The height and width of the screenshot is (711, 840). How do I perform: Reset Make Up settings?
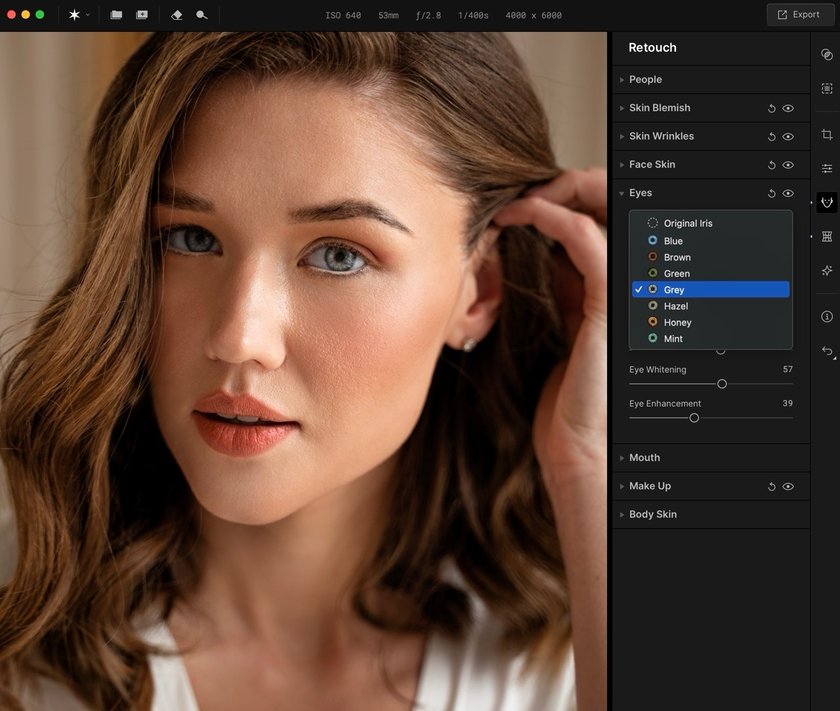pyautogui.click(x=771, y=487)
